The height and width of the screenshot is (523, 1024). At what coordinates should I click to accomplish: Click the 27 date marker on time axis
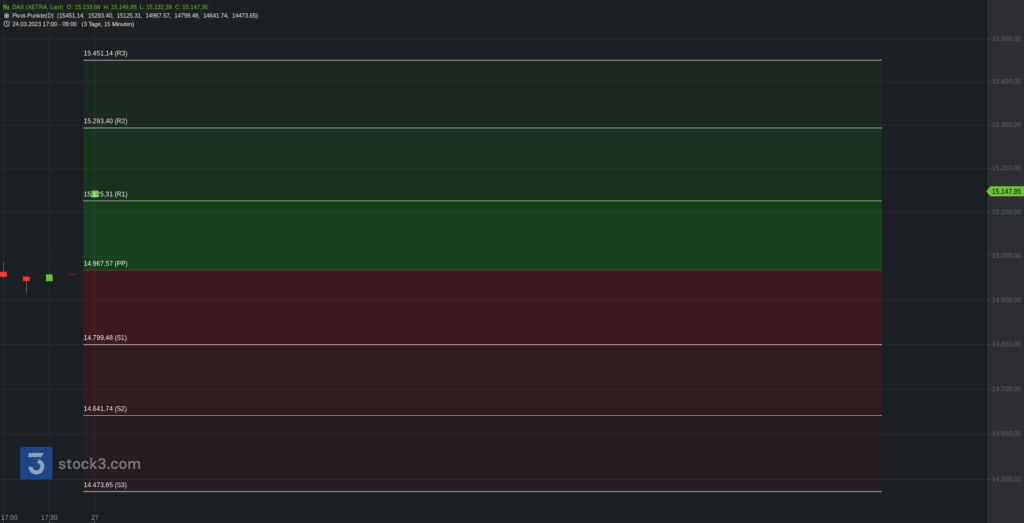[95, 518]
